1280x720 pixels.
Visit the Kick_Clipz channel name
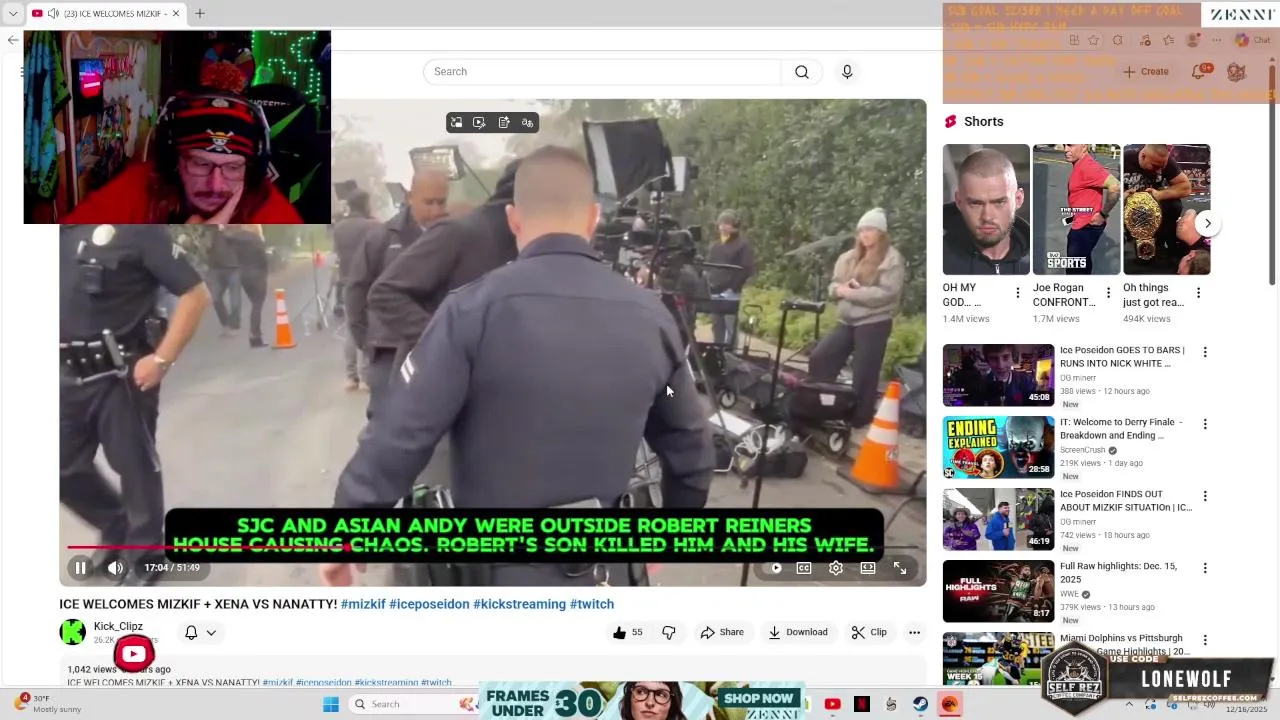(118, 626)
